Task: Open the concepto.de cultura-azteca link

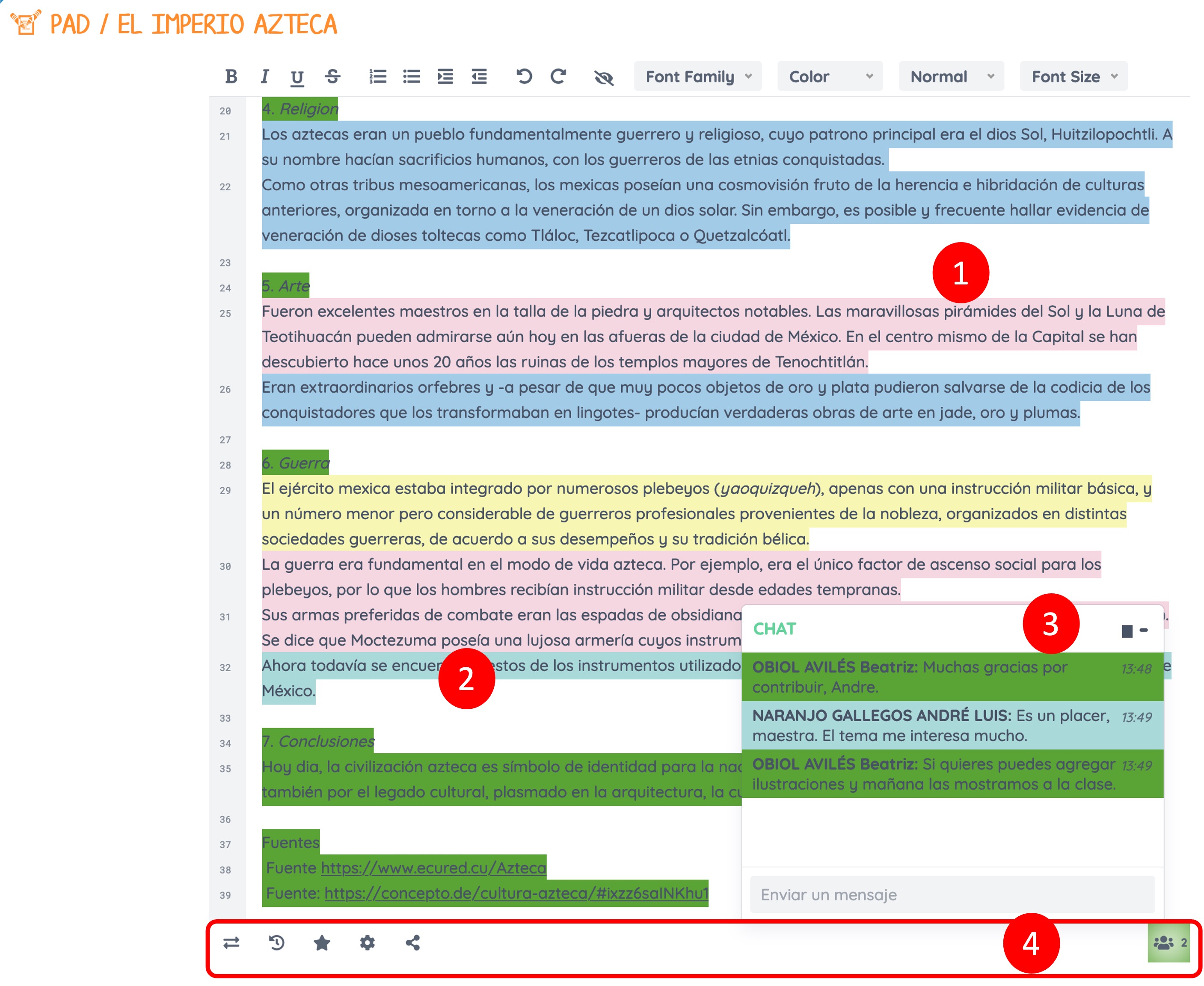Action: click(x=516, y=894)
